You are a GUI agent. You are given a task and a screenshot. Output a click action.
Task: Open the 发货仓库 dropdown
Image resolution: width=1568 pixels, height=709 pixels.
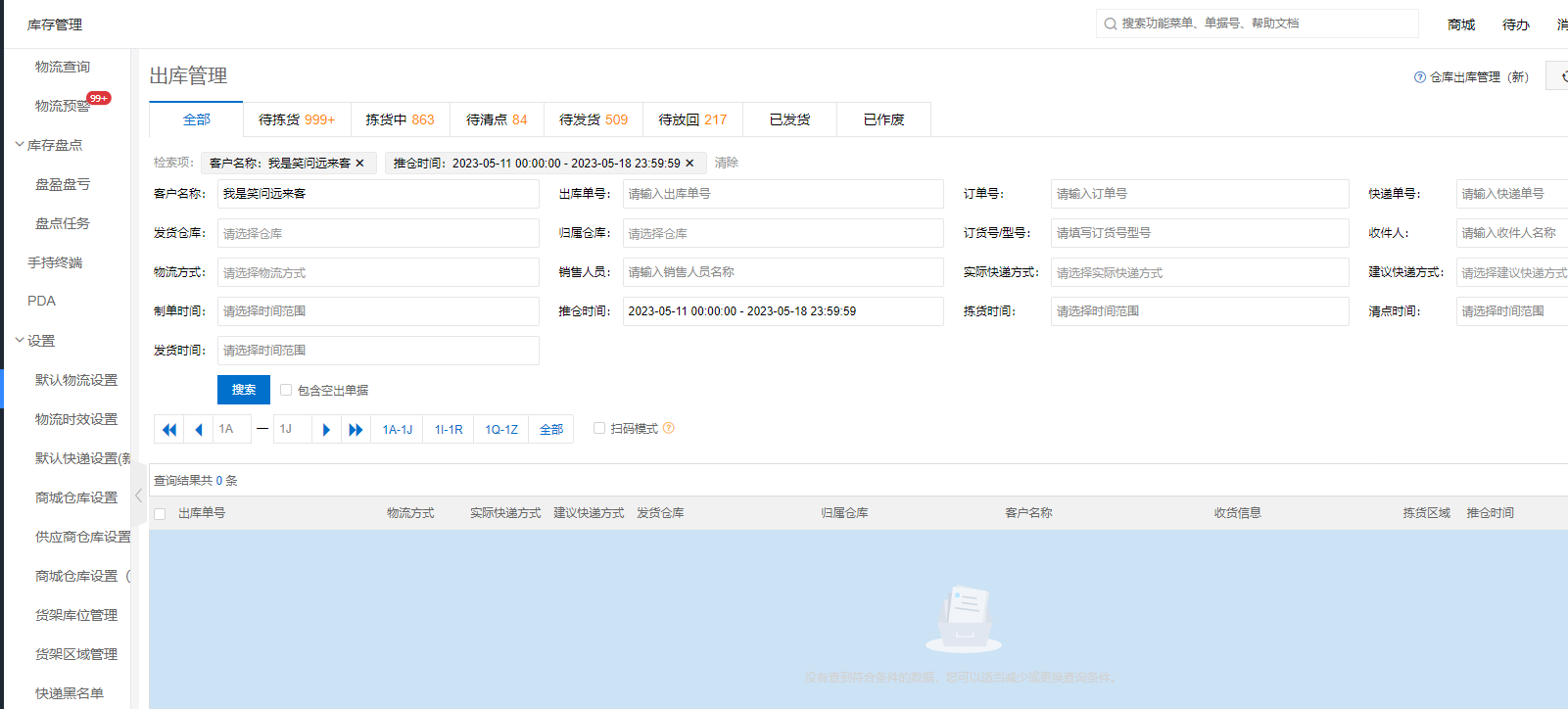378,233
